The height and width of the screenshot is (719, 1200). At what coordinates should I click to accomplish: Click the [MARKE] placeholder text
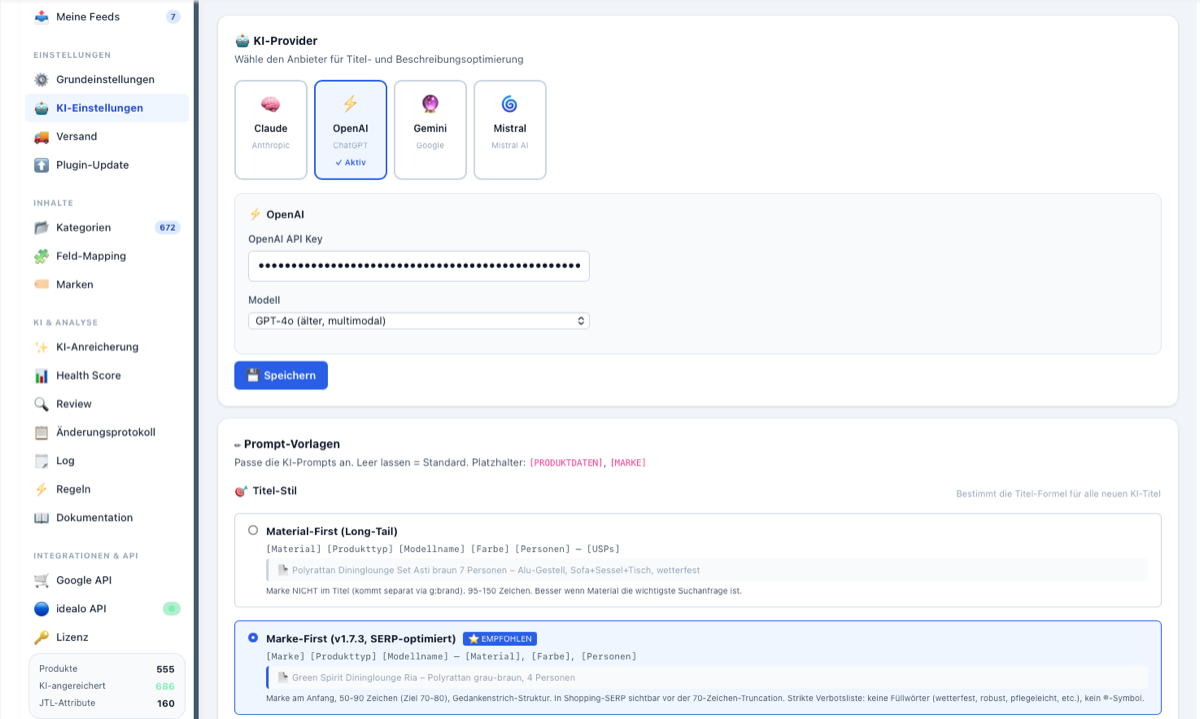[628, 462]
